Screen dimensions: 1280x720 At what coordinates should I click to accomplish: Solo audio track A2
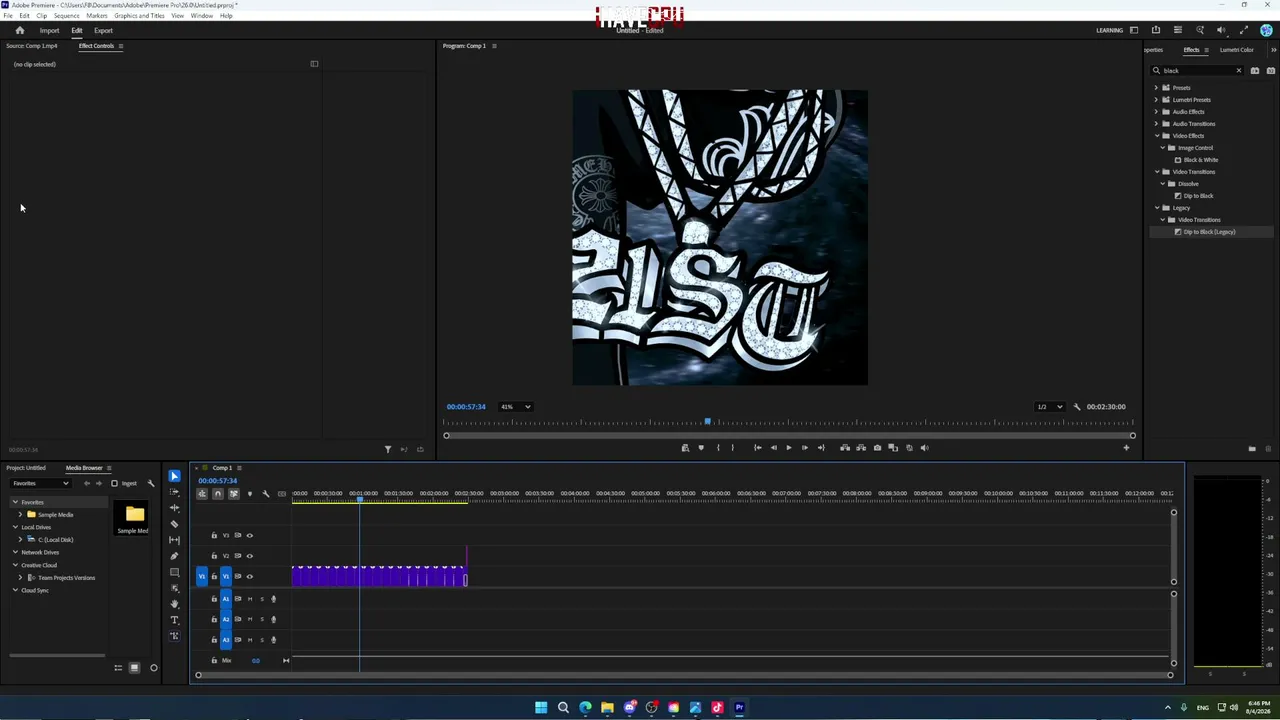click(x=262, y=619)
